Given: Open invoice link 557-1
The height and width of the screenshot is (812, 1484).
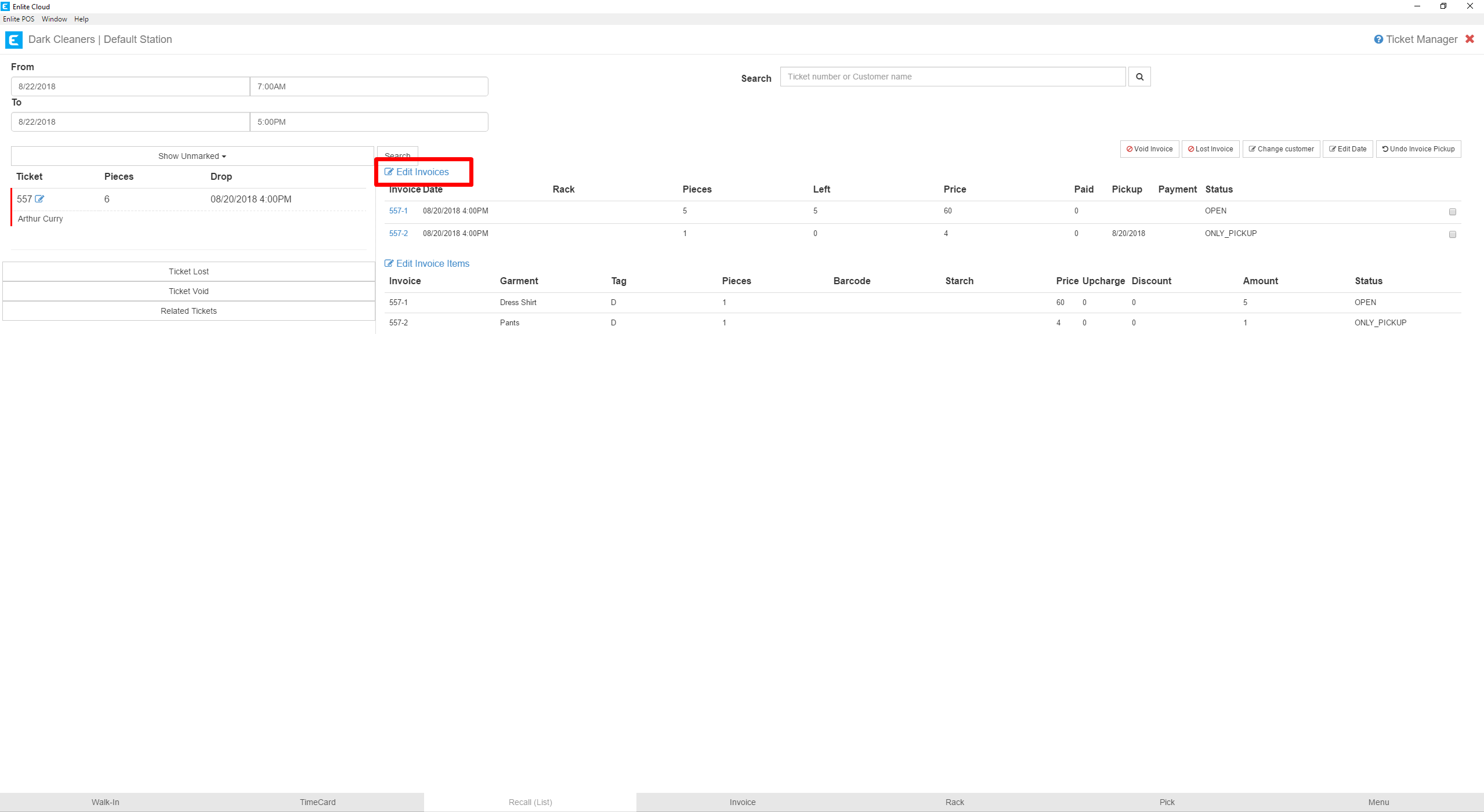Looking at the screenshot, I should (398, 211).
